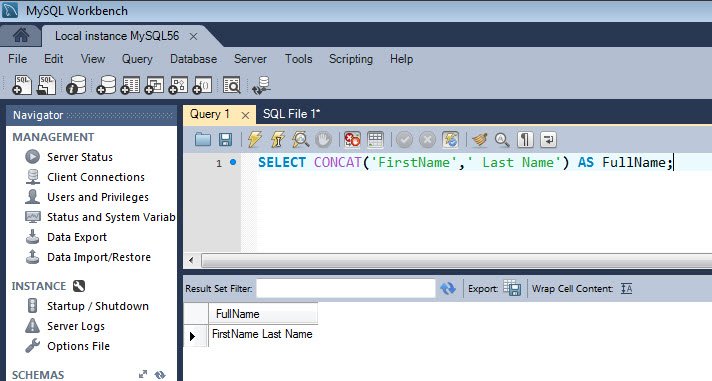This screenshot has width=712, height=381.
Task: Open Server Logs
Action: [76, 326]
